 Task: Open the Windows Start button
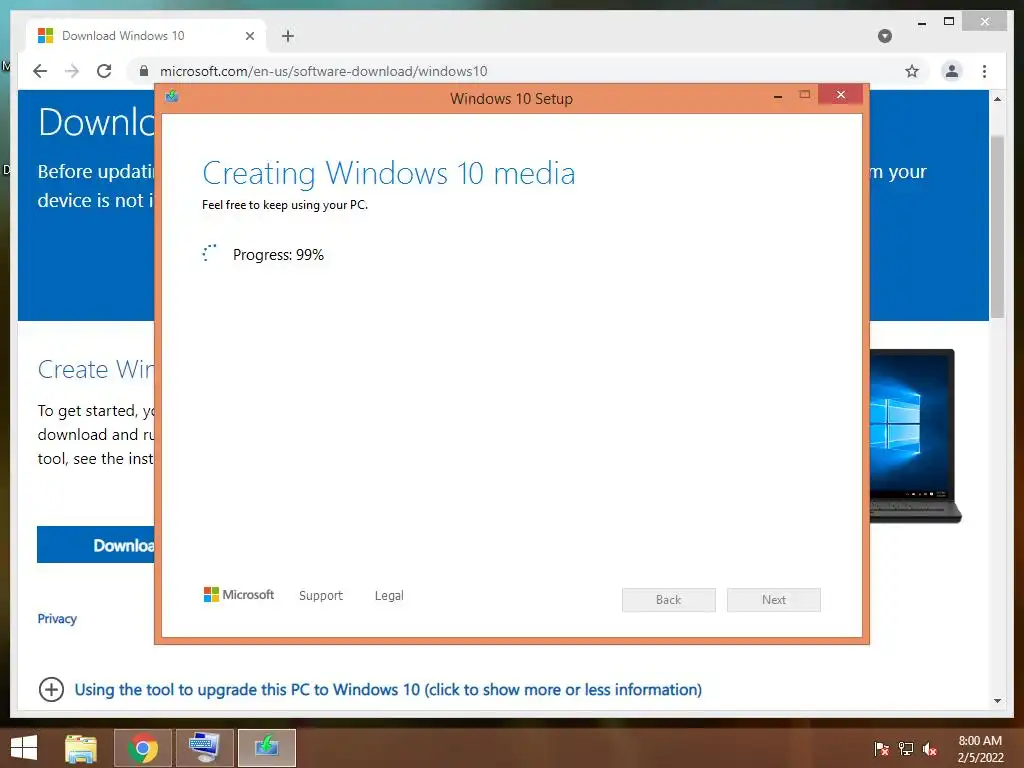[24, 748]
